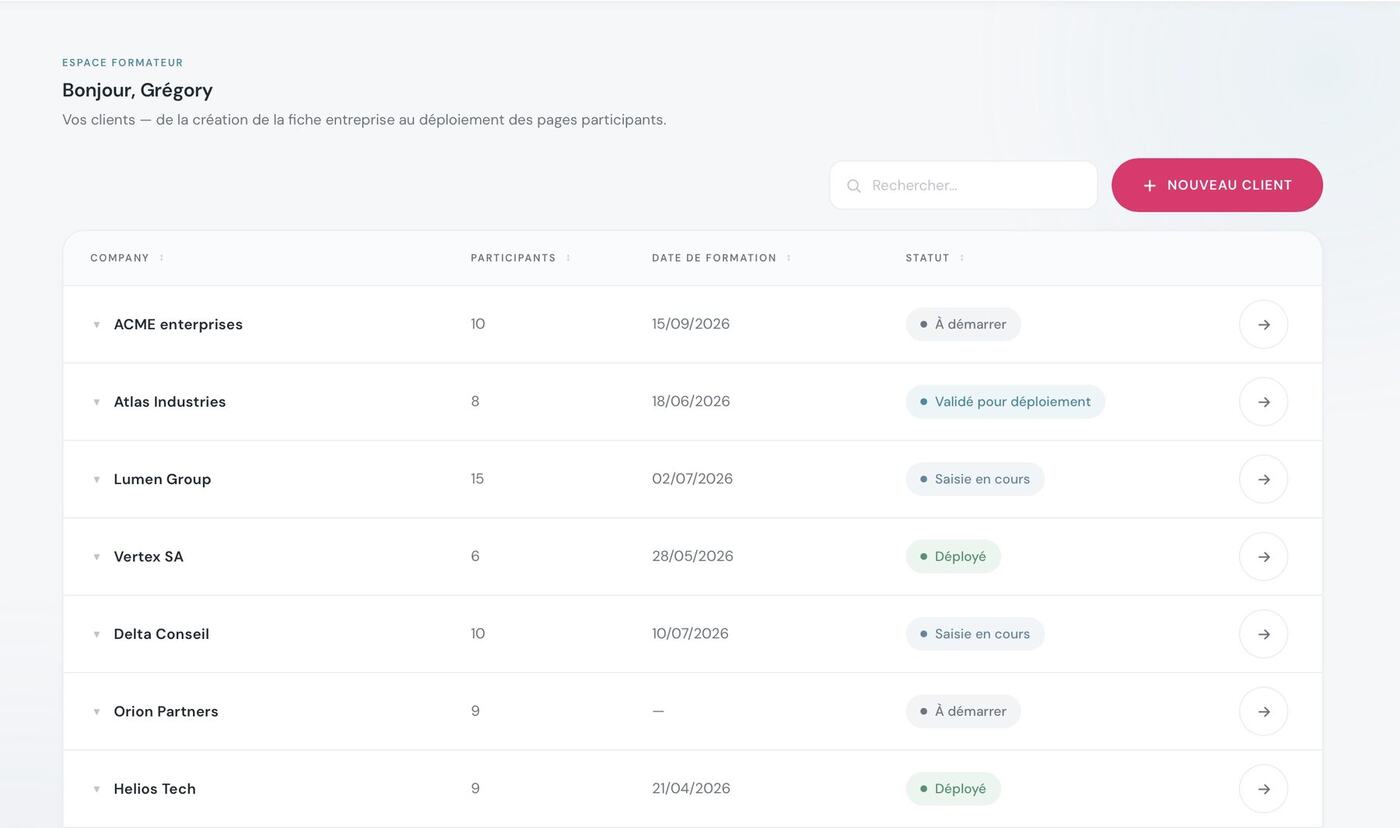The image size is (1400, 828).
Task: Click the Bonjour, Grégory heading
Action: (x=137, y=91)
